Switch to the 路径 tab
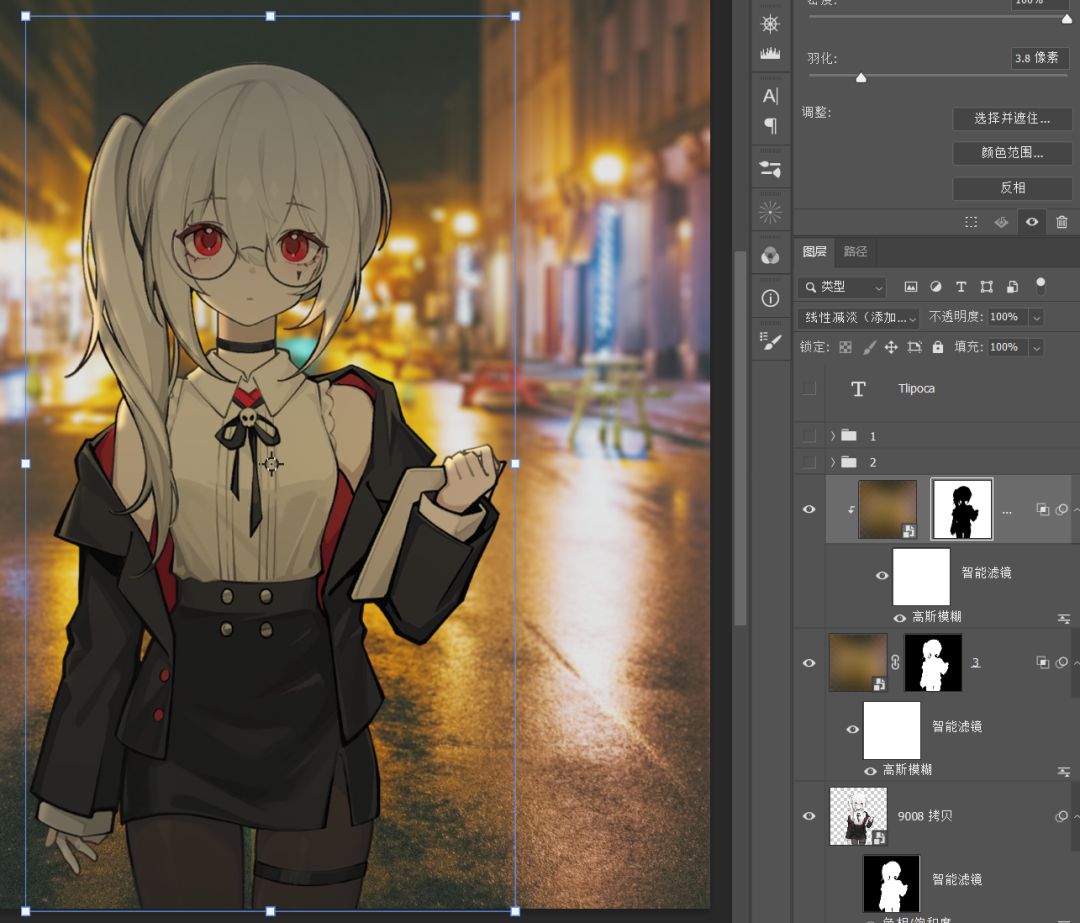Viewport: 1080px width, 923px height. [855, 252]
